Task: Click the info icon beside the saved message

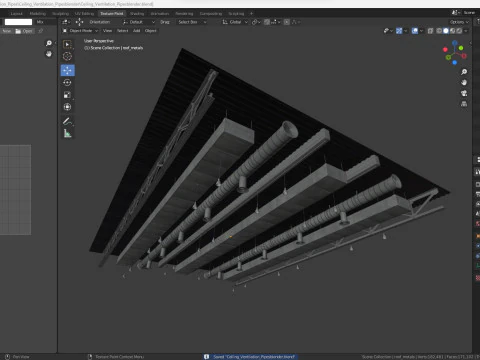Action: pyautogui.click(x=206, y=357)
